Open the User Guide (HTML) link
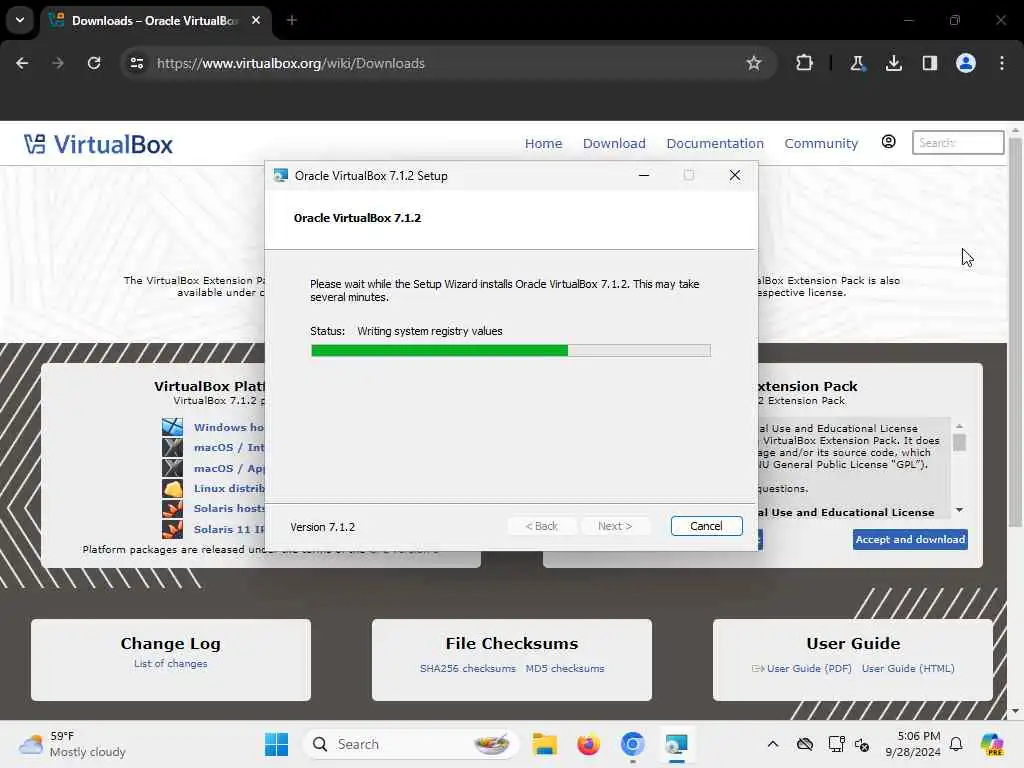This screenshot has width=1024, height=768. tap(908, 668)
